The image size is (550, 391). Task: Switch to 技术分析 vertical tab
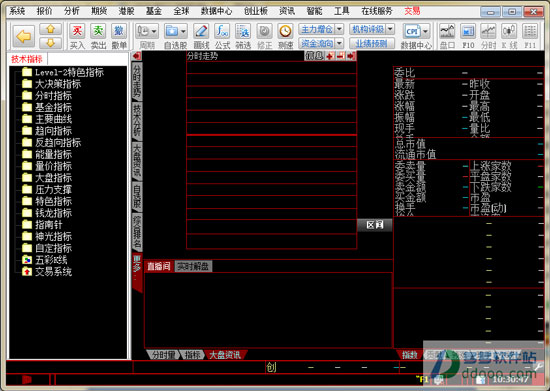[137, 120]
